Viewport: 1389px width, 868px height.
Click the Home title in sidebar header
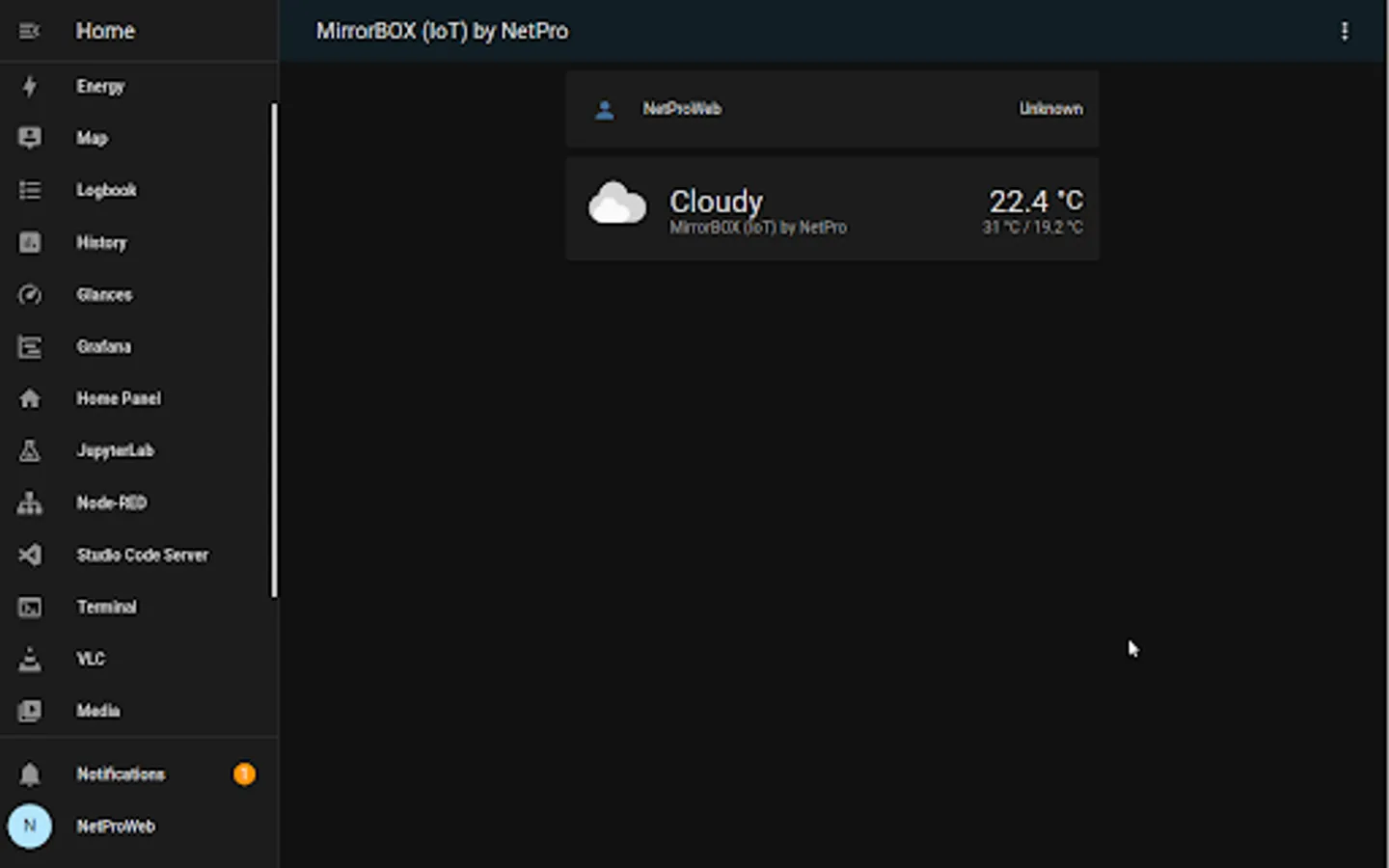[105, 31]
